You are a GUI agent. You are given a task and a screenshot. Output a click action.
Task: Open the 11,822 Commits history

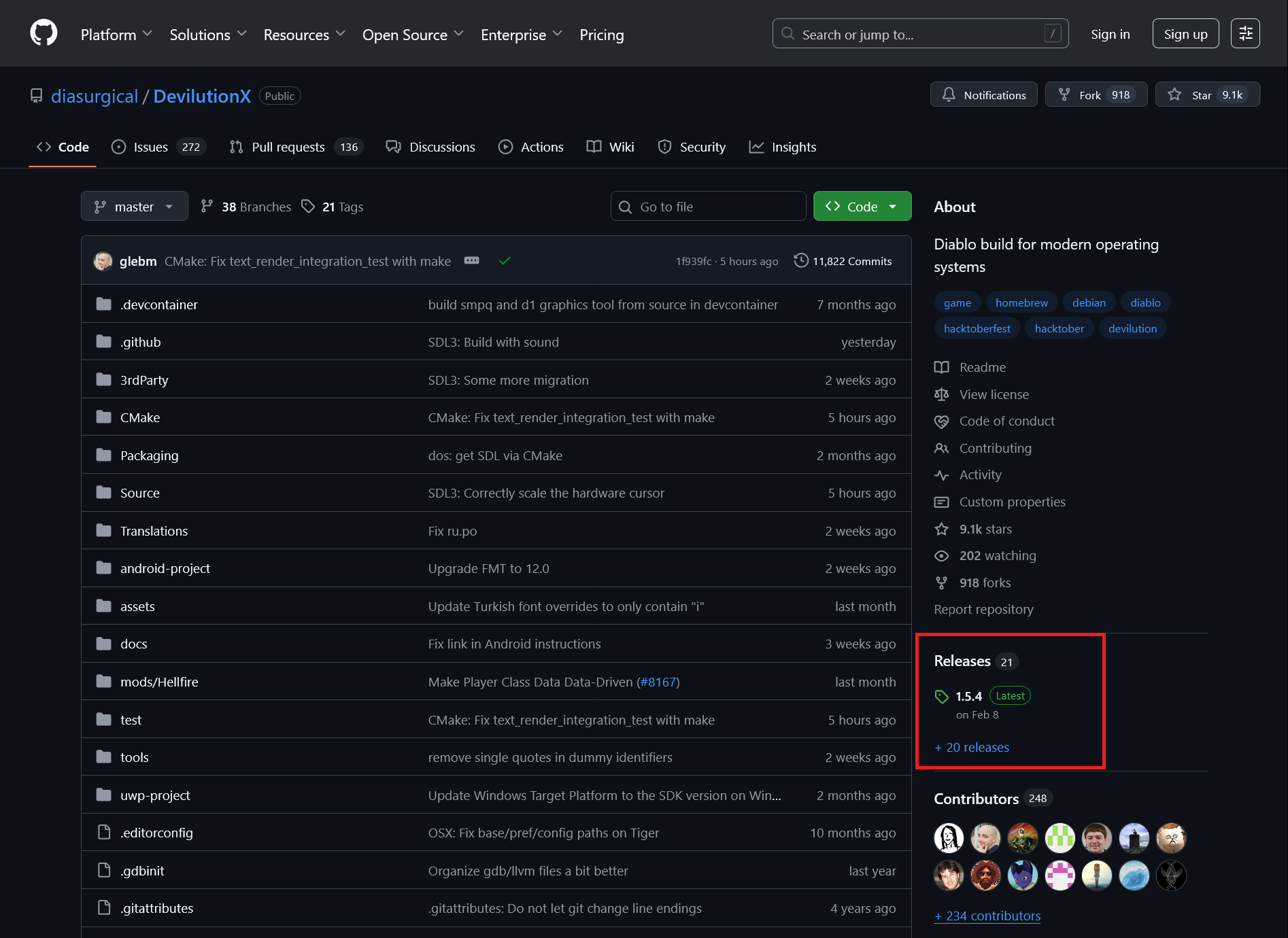tap(843, 261)
